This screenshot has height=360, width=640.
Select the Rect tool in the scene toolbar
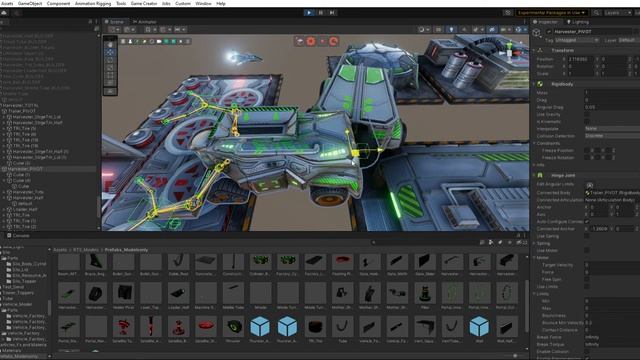[110, 76]
